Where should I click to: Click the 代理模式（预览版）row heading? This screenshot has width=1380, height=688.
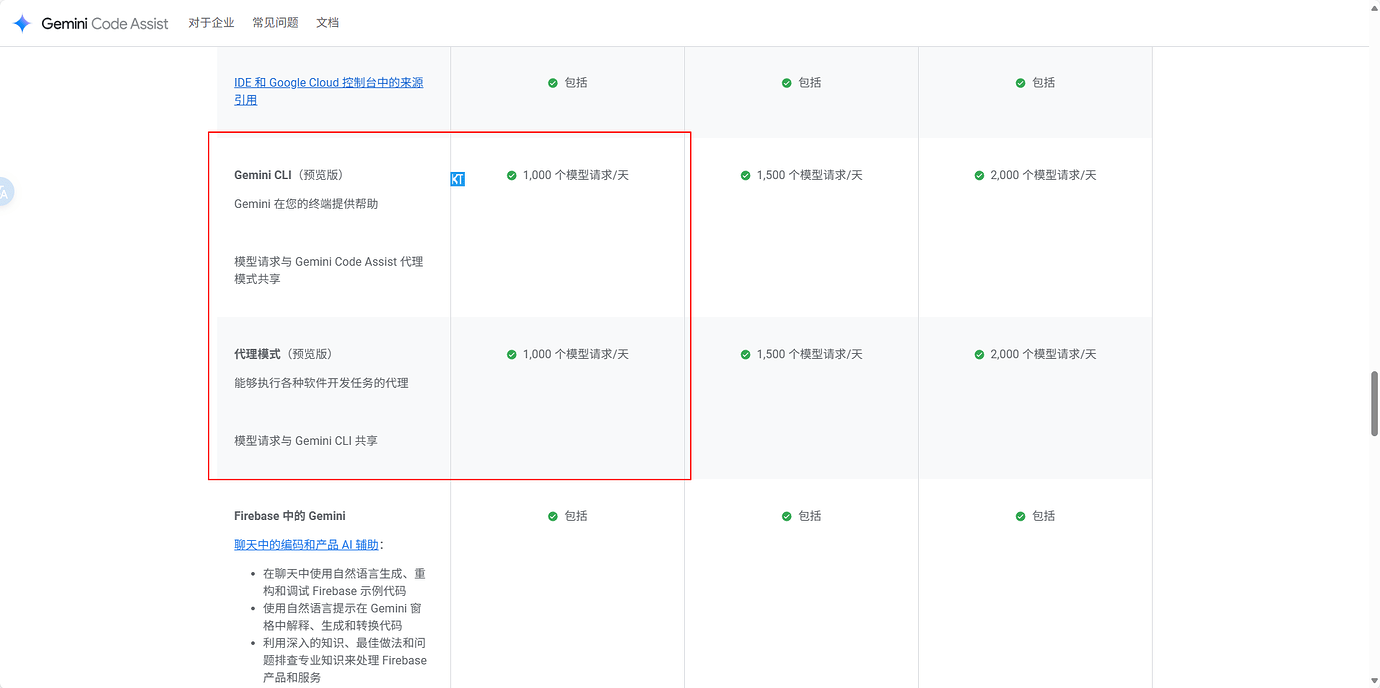click(x=283, y=354)
